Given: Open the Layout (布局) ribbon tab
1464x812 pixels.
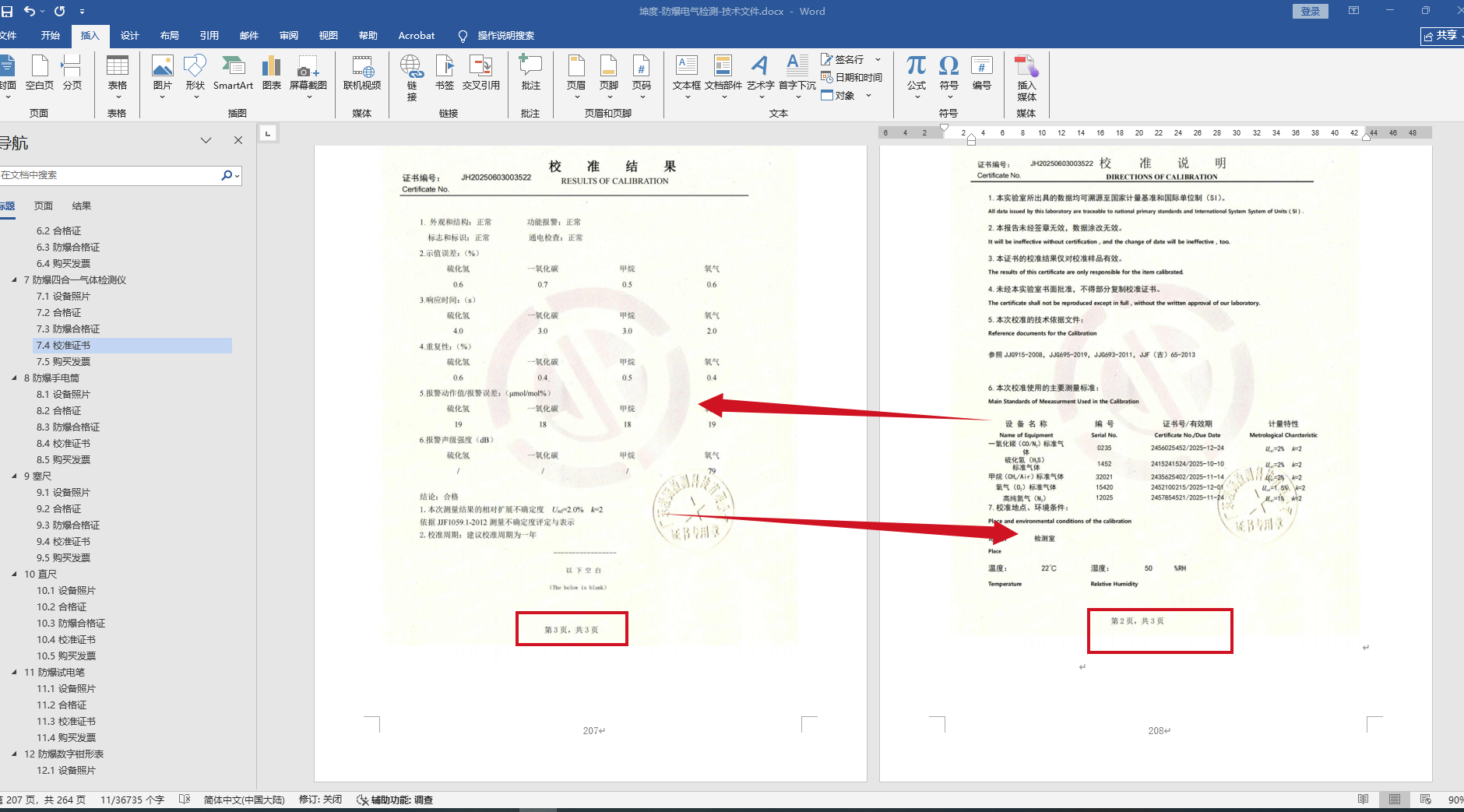Looking at the screenshot, I should pyautogui.click(x=170, y=36).
